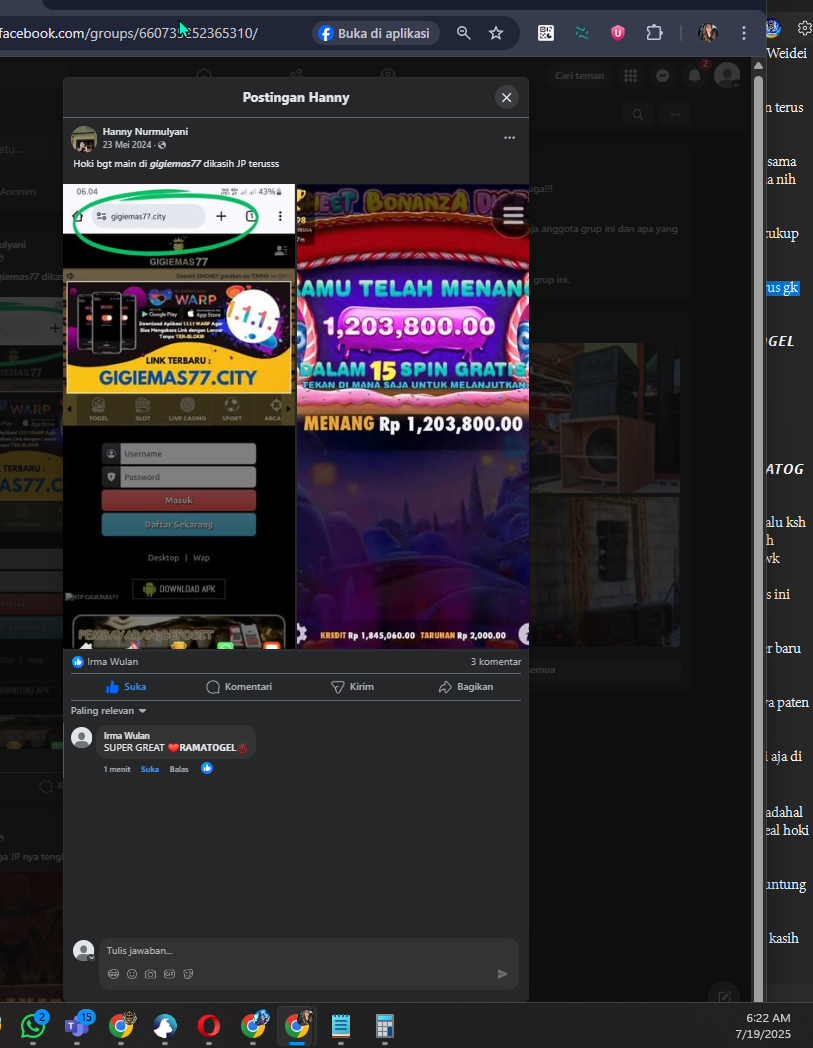The height and width of the screenshot is (1048, 813).
Task: Open the emoji picker in reply box
Action: [132, 974]
